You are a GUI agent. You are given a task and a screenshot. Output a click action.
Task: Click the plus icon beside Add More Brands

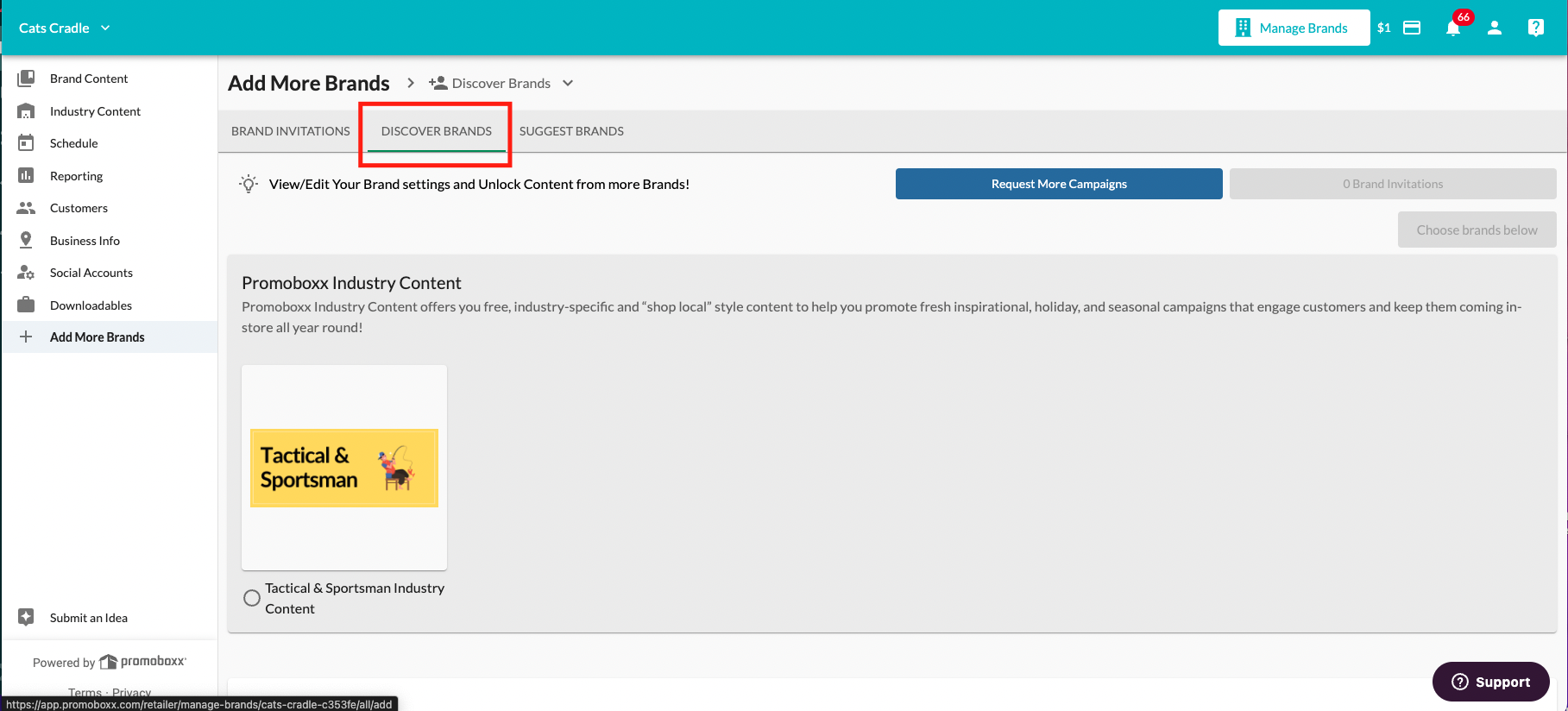point(26,337)
